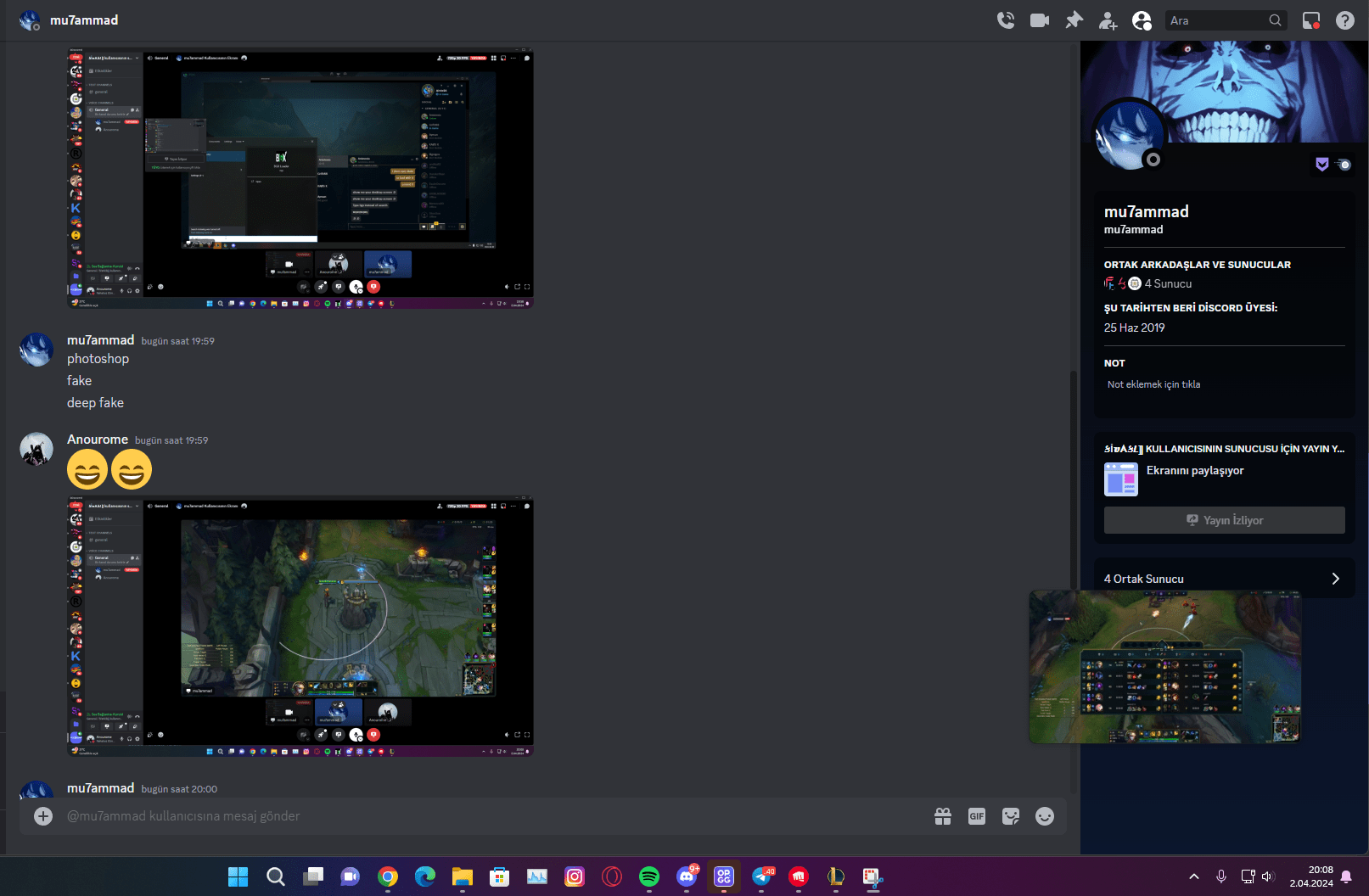The height and width of the screenshot is (896, 1369).
Task: Open the emoji picker
Action: pos(1045,816)
